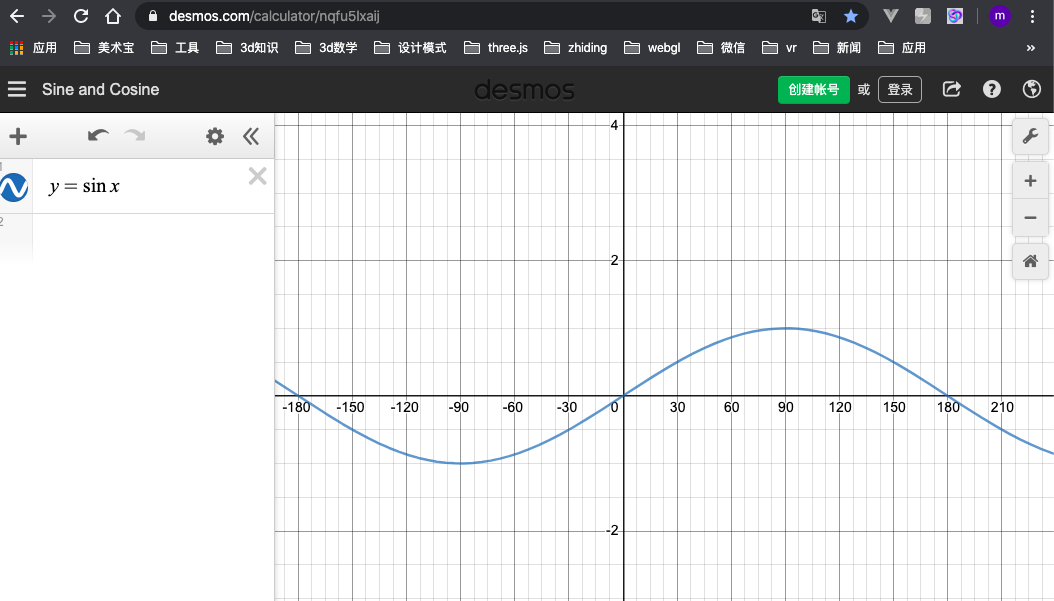The width and height of the screenshot is (1054, 601).
Task: Go back with the browser back arrow
Action: click(17, 16)
